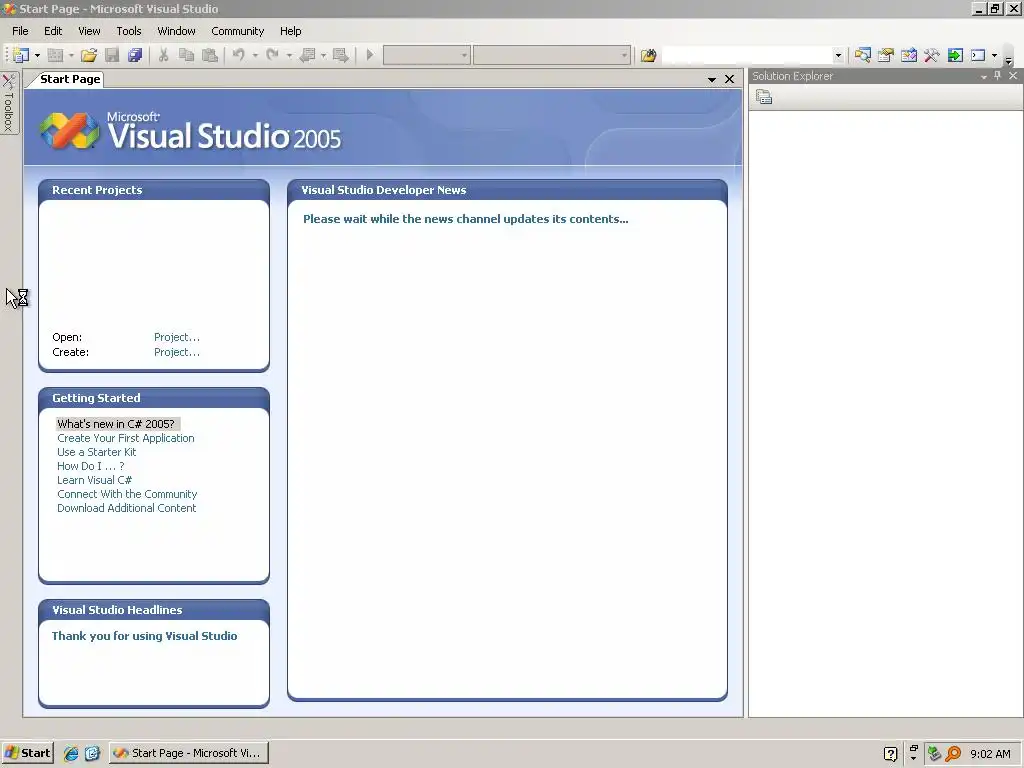Click the Save floppy disk icon
Viewport: 1024px width, 768px height.
click(x=112, y=56)
